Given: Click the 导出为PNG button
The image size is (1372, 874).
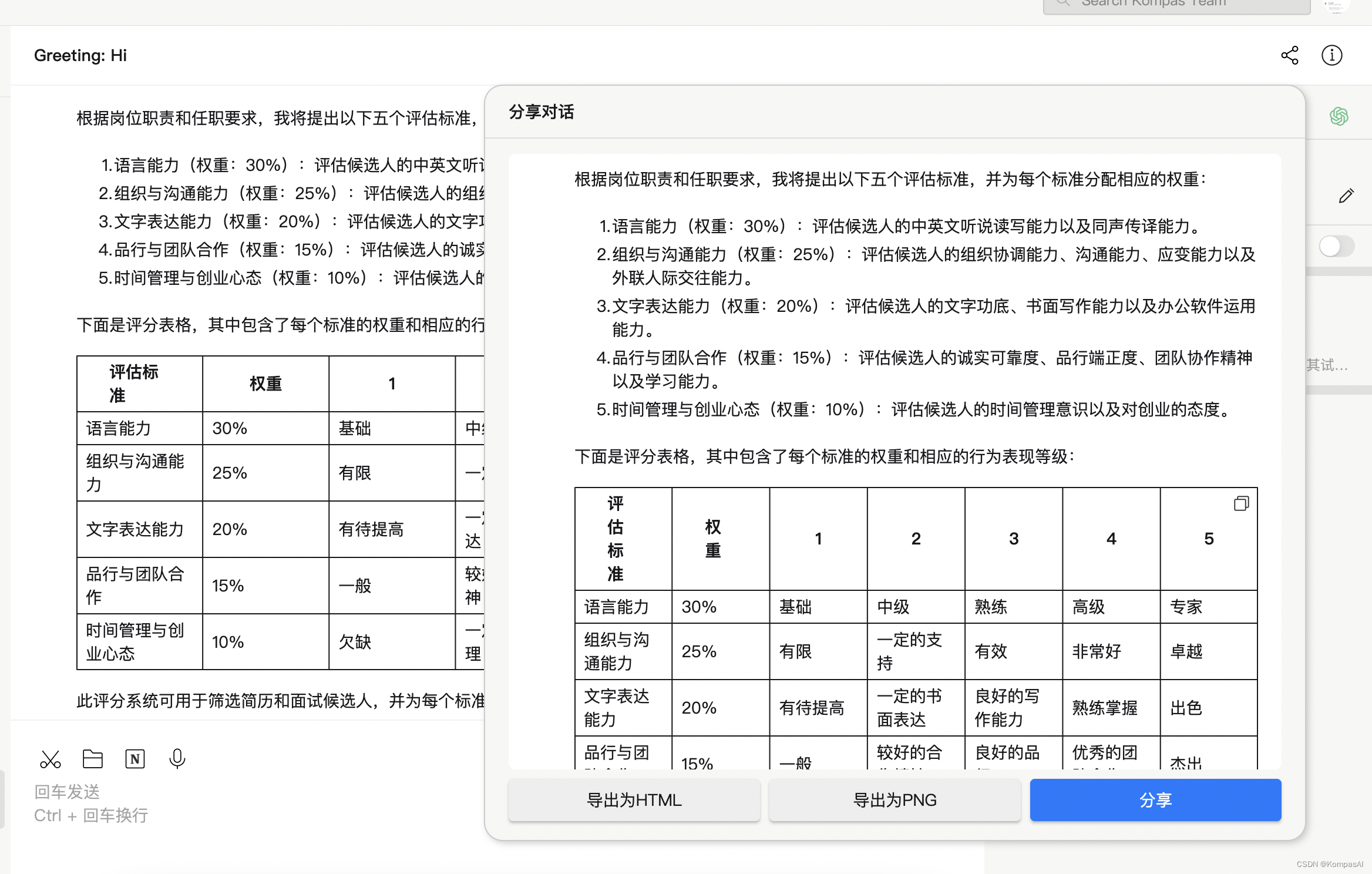Looking at the screenshot, I should click(x=895, y=800).
